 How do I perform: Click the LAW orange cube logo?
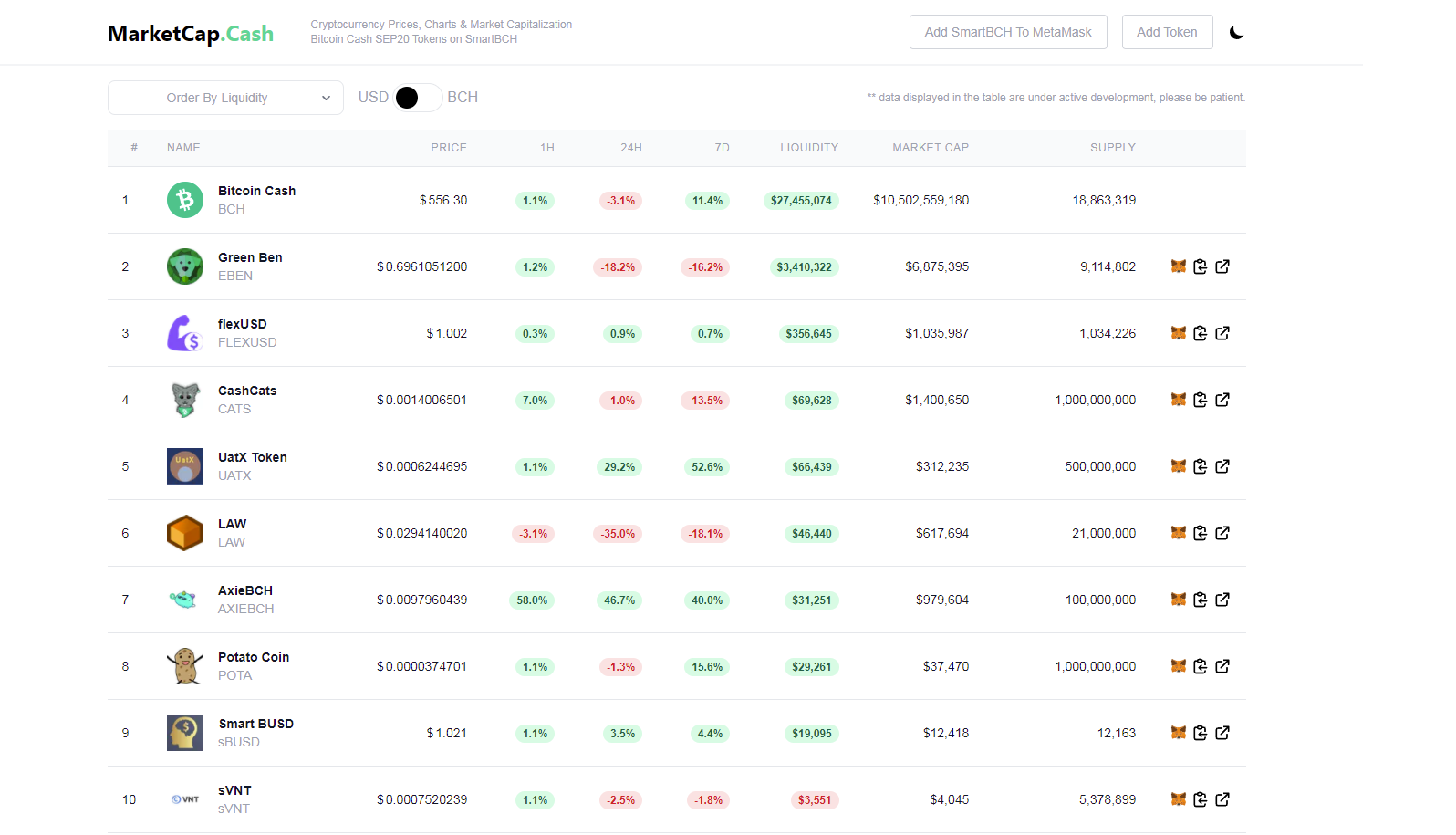click(185, 533)
